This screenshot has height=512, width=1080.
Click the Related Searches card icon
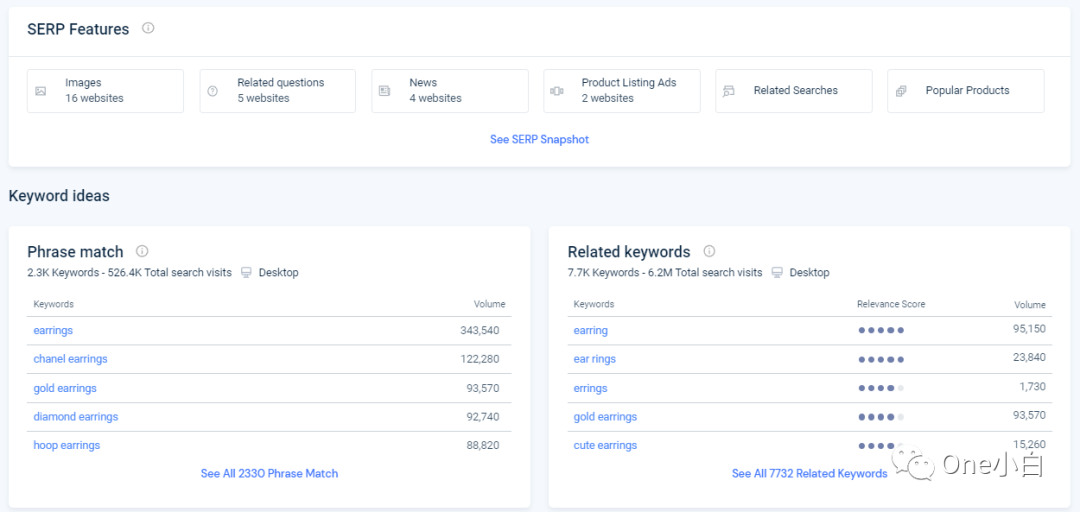pos(729,91)
